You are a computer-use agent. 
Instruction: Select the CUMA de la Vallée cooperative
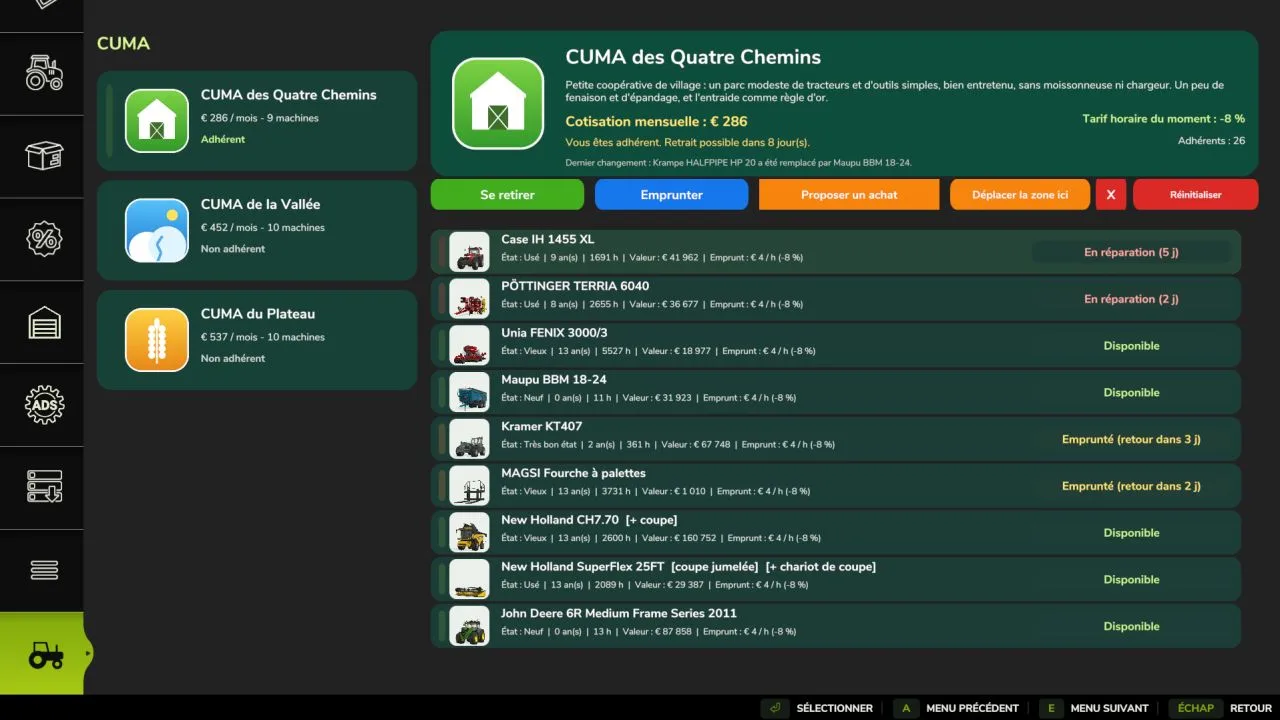257,230
